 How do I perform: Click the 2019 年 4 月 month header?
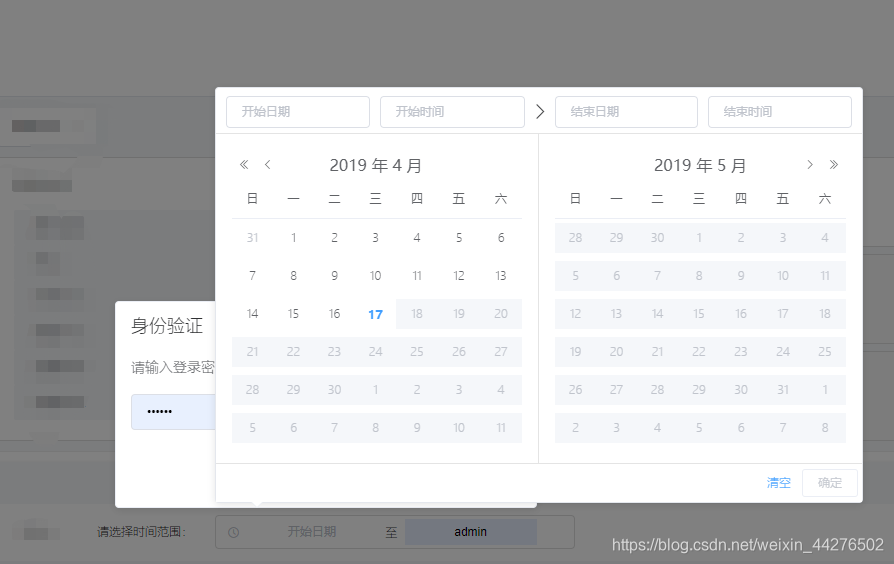point(376,165)
